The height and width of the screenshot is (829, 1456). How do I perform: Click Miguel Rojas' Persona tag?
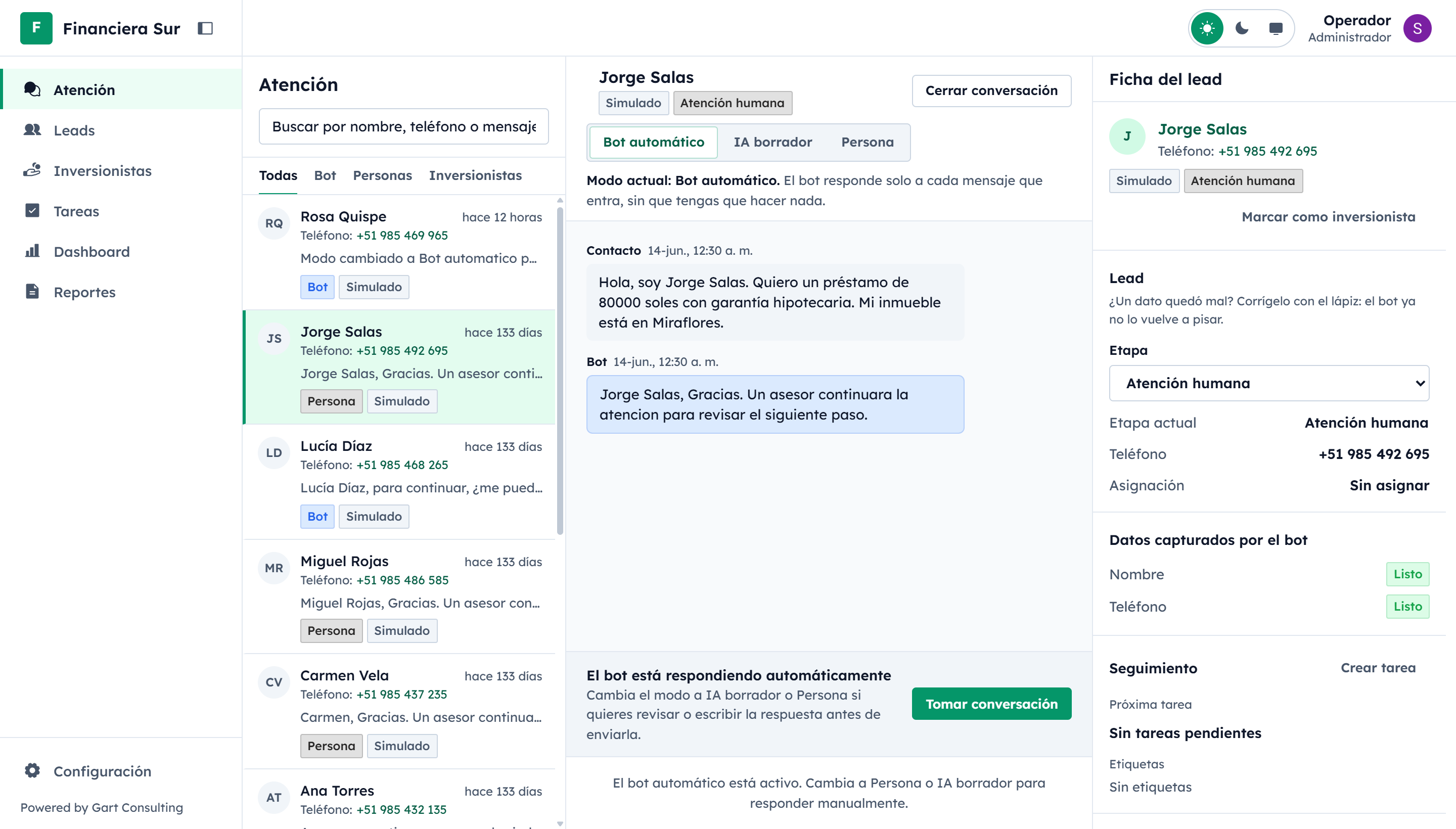(x=331, y=631)
